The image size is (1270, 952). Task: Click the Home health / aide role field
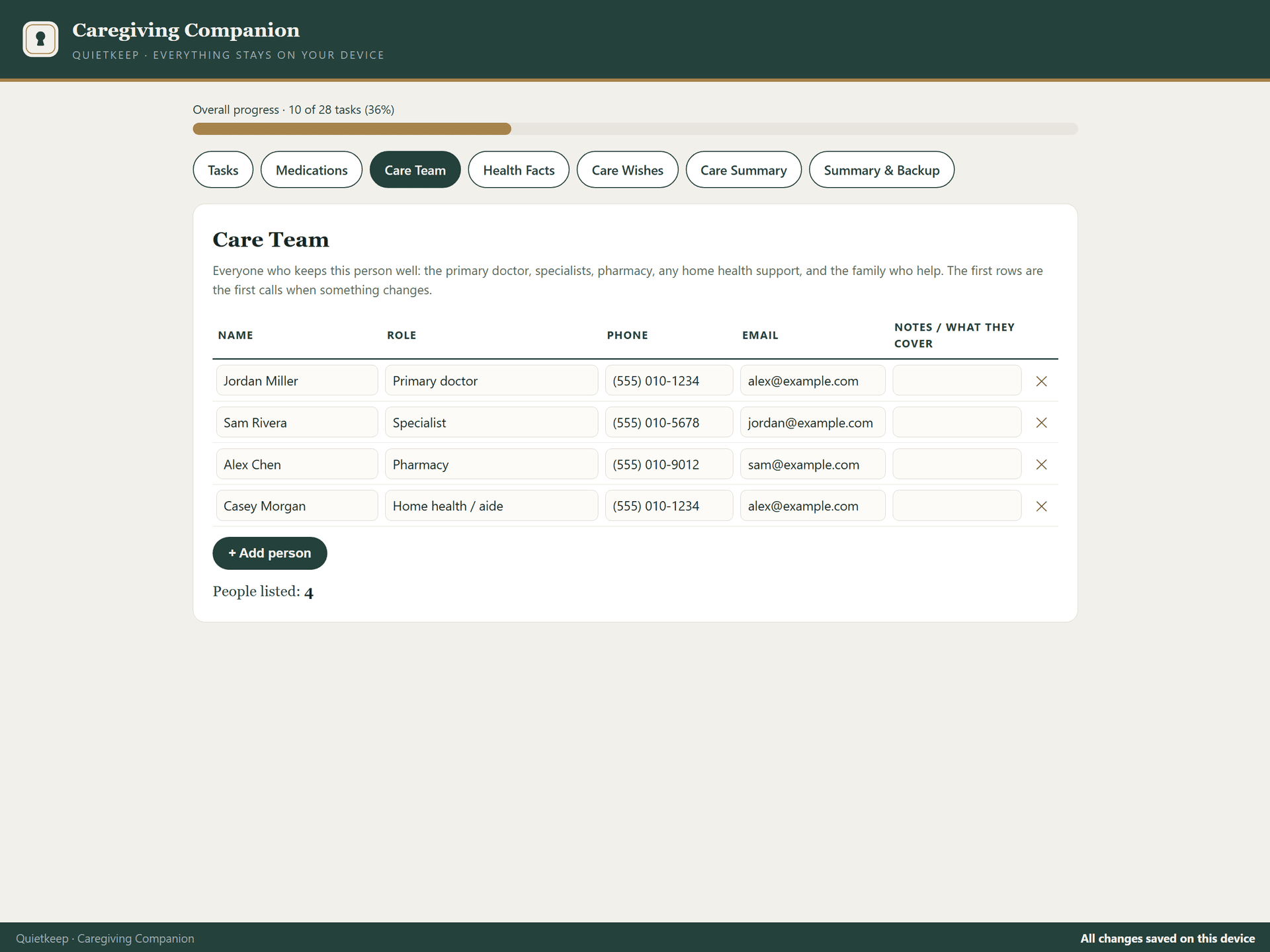(x=491, y=506)
